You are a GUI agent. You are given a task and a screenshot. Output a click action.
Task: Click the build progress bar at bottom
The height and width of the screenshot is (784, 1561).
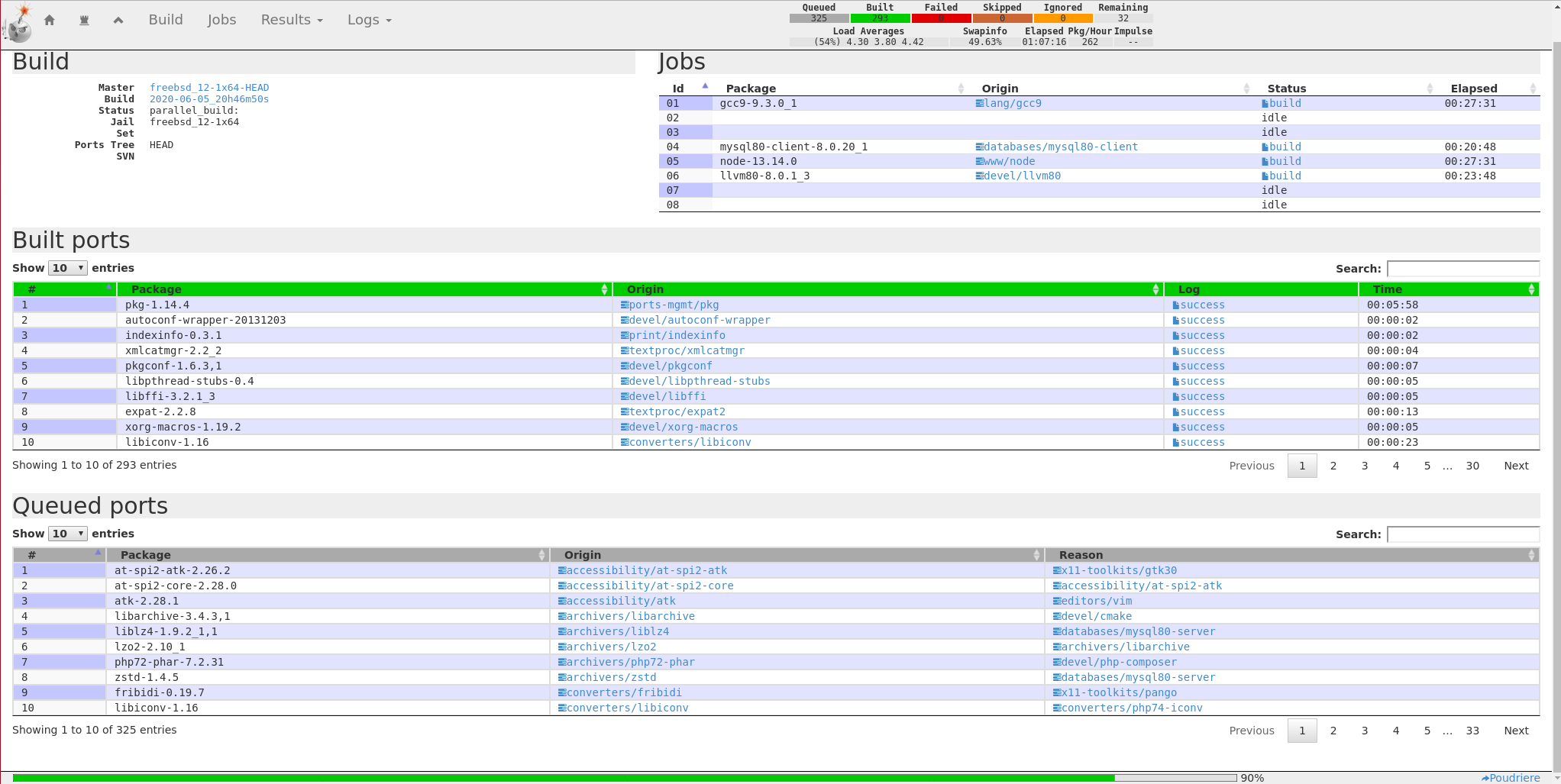[x=624, y=778]
